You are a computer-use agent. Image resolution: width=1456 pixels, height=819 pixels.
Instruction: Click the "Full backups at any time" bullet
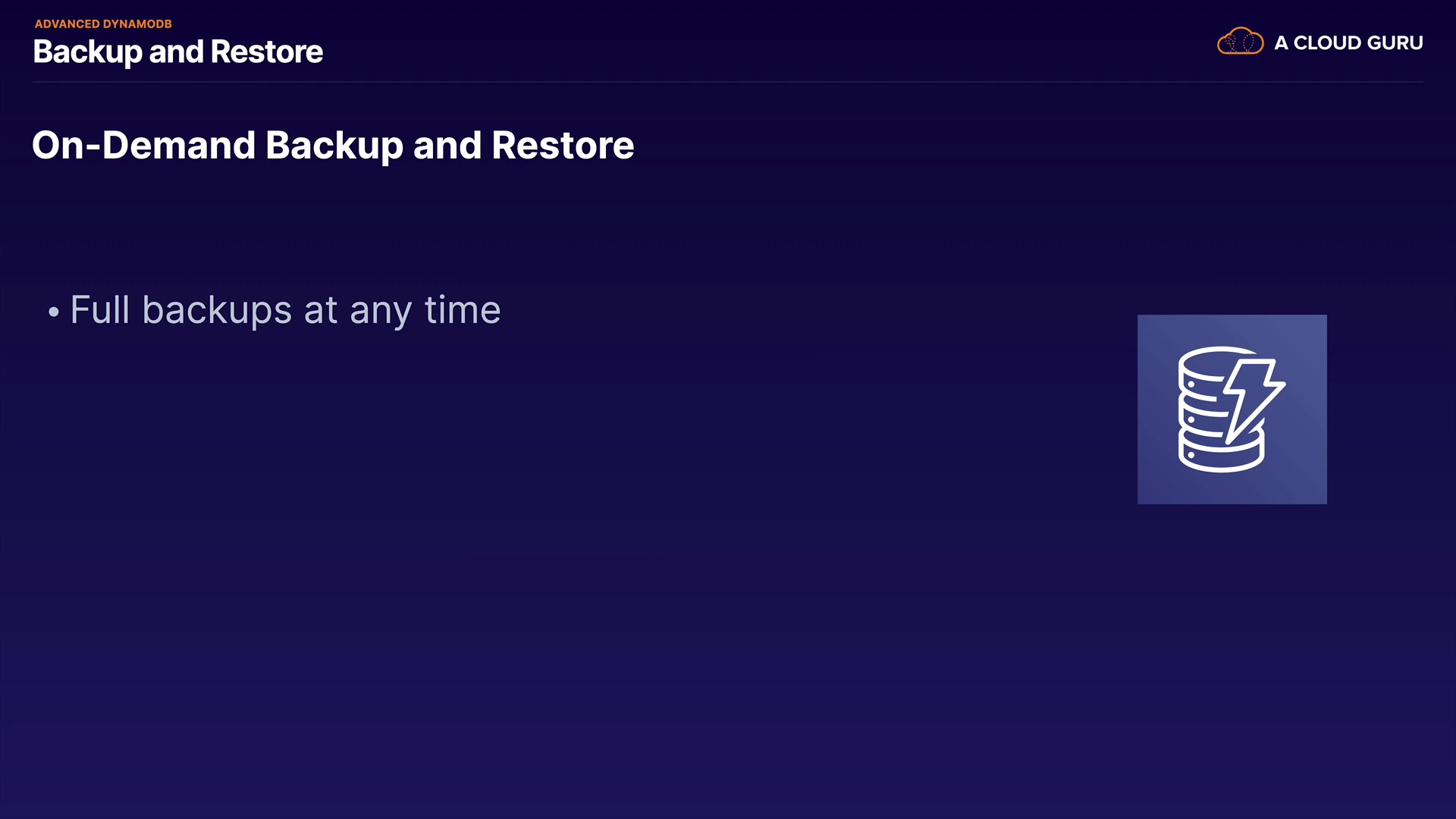tap(285, 310)
